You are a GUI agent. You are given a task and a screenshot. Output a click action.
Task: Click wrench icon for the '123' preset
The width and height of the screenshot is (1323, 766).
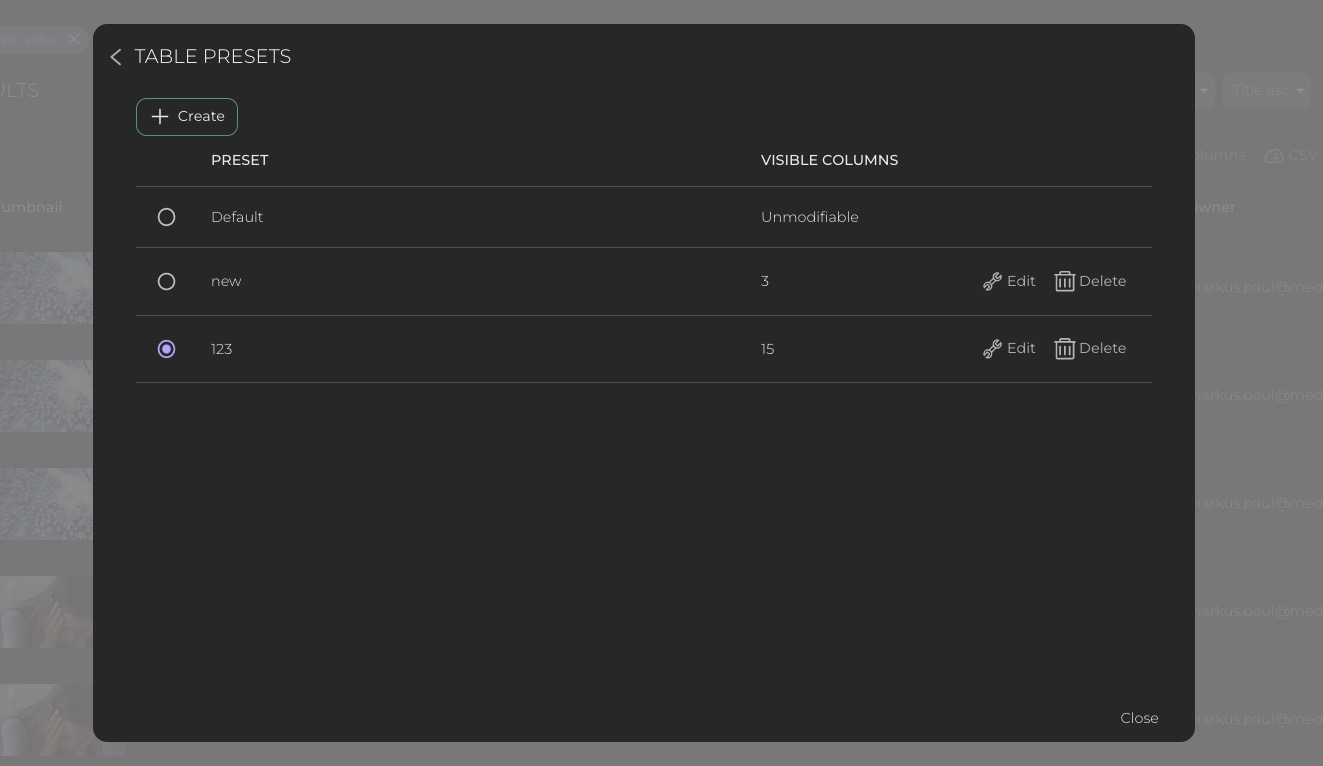click(x=992, y=349)
